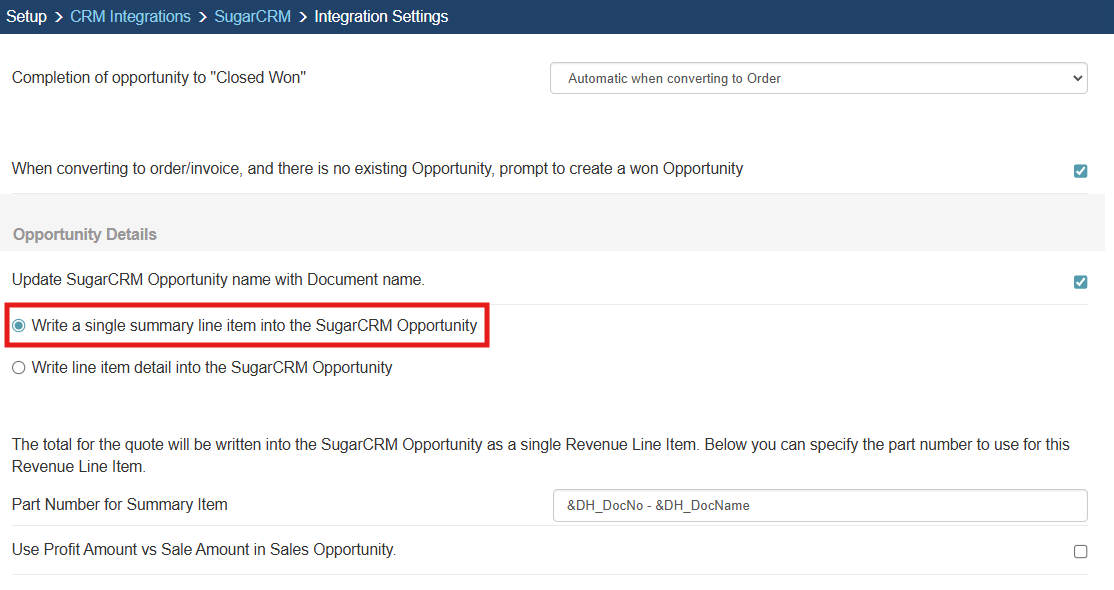
Task: Click the When converting to order/invoice label text
Action: click(x=377, y=168)
